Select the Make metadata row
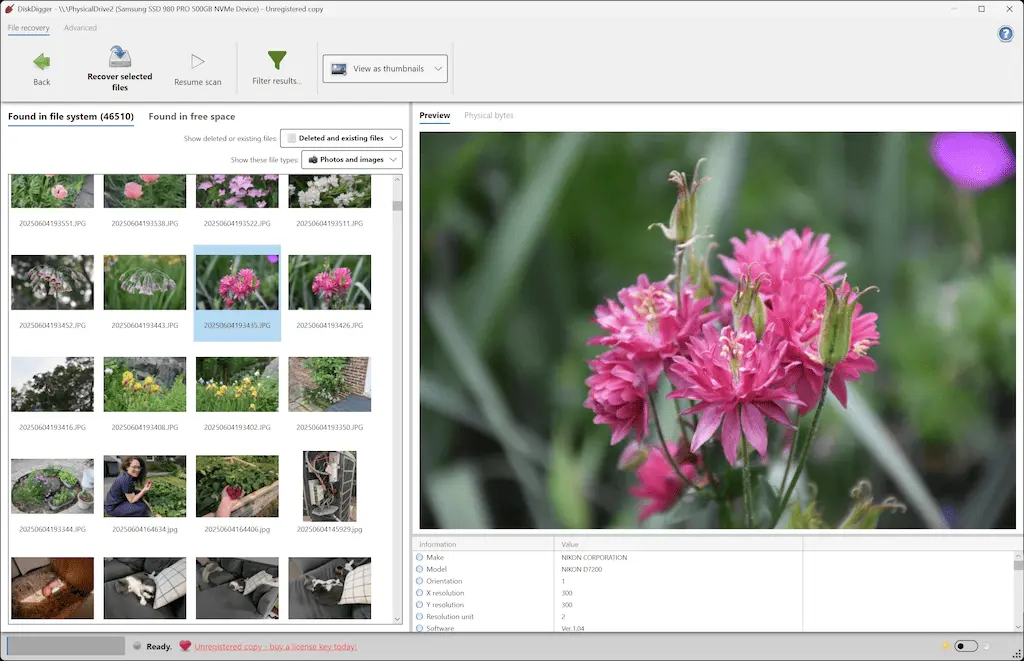The width and height of the screenshot is (1024, 661). (x=607, y=557)
